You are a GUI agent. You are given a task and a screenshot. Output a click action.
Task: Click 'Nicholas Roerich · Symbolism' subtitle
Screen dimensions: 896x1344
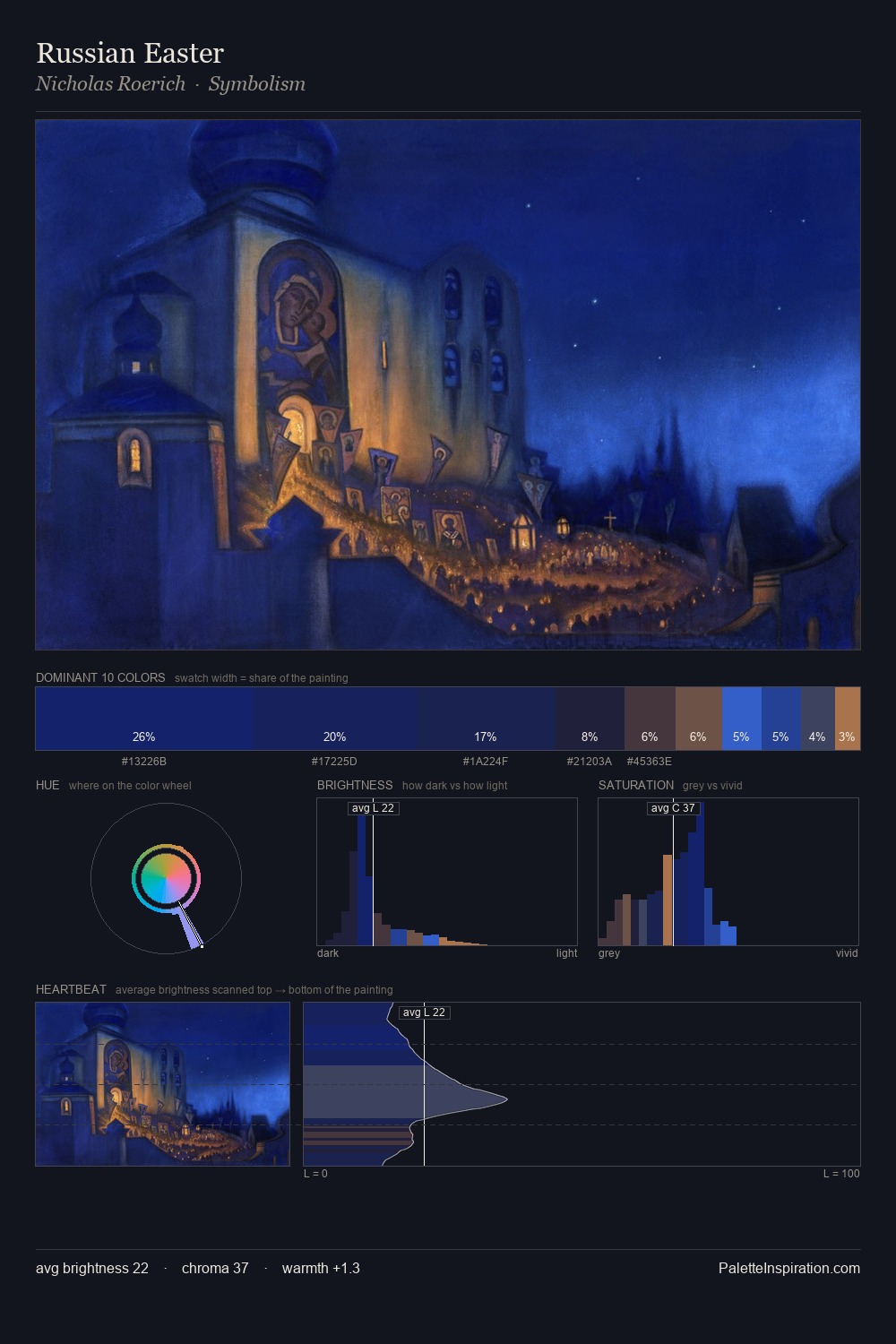coord(170,84)
